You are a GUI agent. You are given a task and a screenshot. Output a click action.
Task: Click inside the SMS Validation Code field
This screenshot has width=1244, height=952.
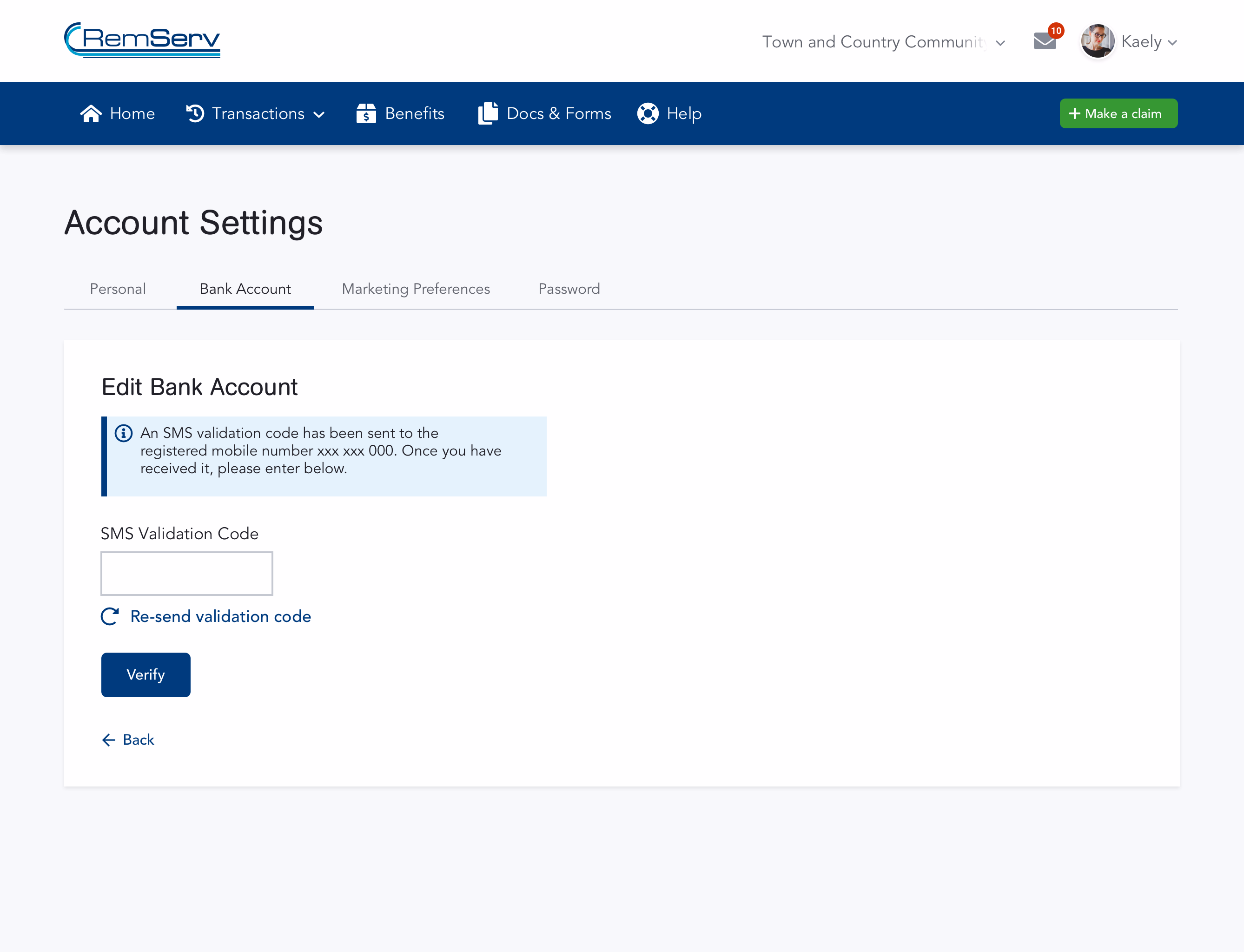point(186,574)
